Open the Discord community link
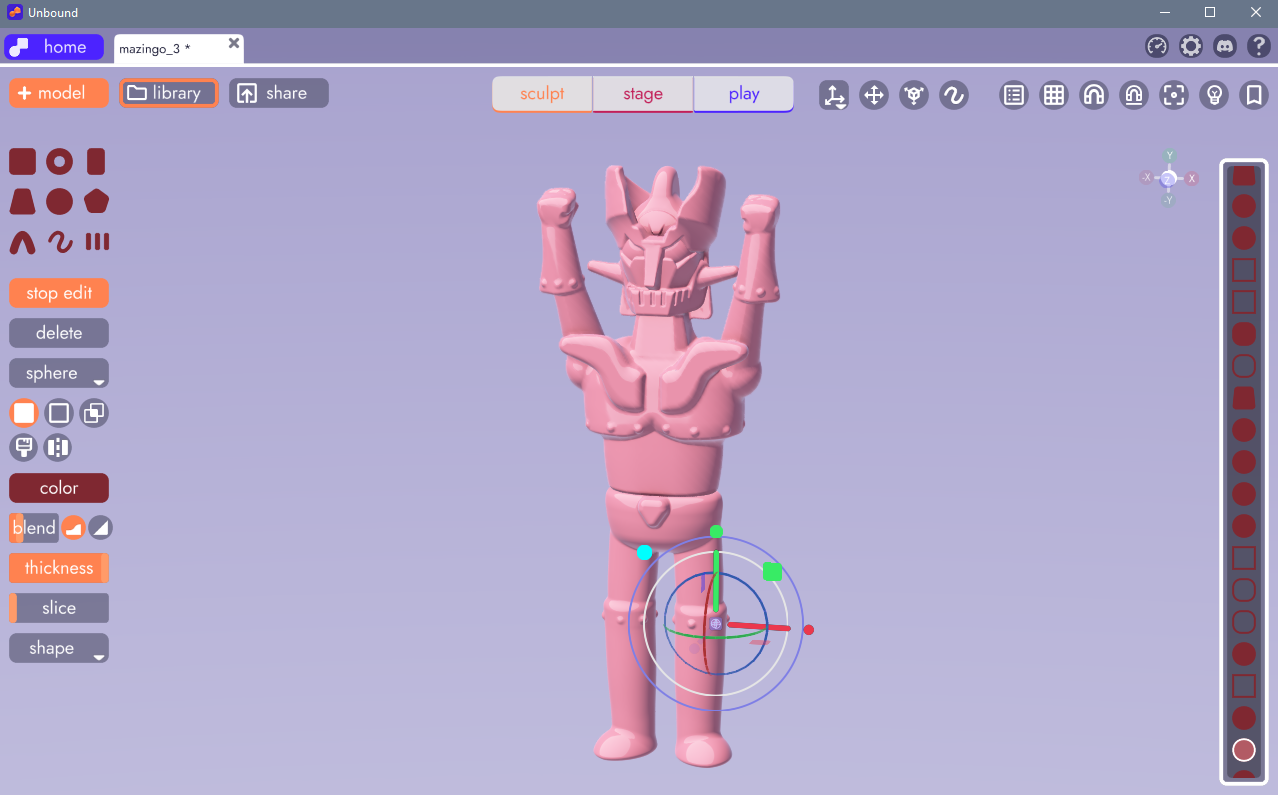Image resolution: width=1278 pixels, height=795 pixels. 1224,47
